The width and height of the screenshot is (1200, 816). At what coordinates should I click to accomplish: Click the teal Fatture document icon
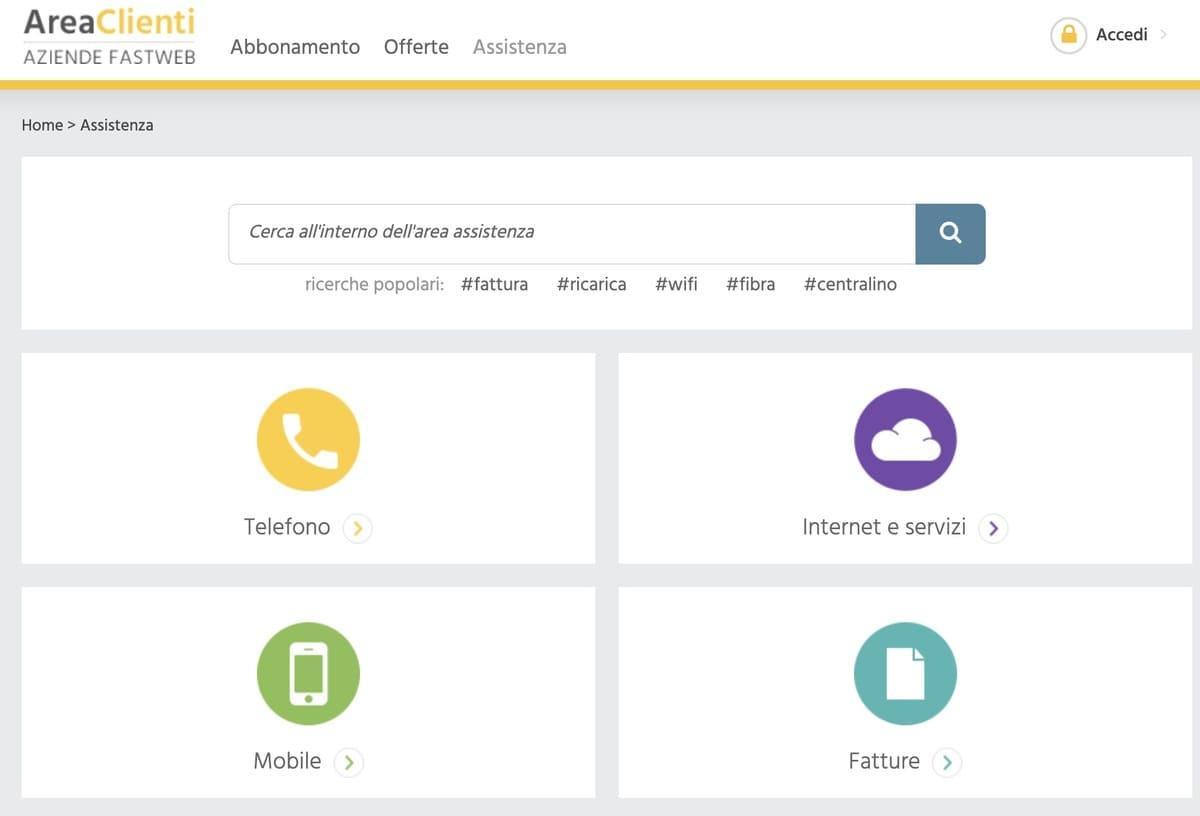[x=905, y=673]
